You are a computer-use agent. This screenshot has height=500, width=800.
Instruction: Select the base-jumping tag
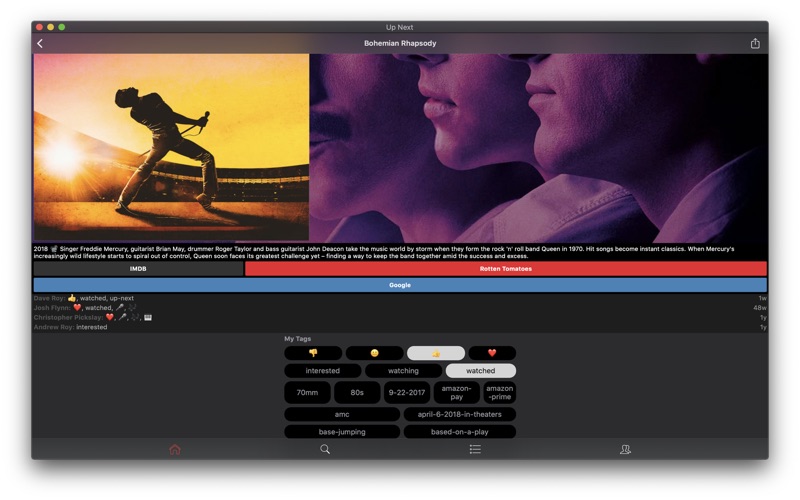pyautogui.click(x=342, y=432)
